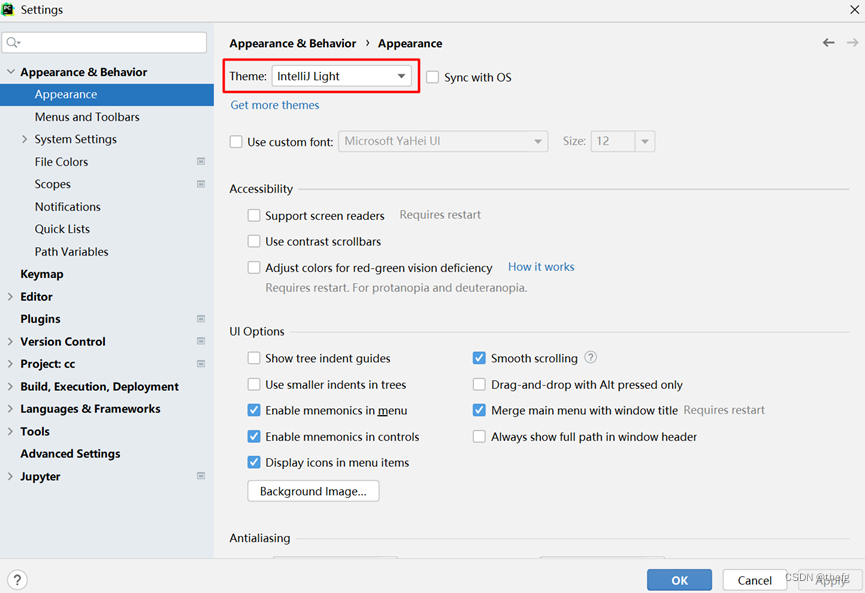This screenshot has height=593, width=865.
Task: Click the Smooth scrolling help icon
Action: point(590,357)
